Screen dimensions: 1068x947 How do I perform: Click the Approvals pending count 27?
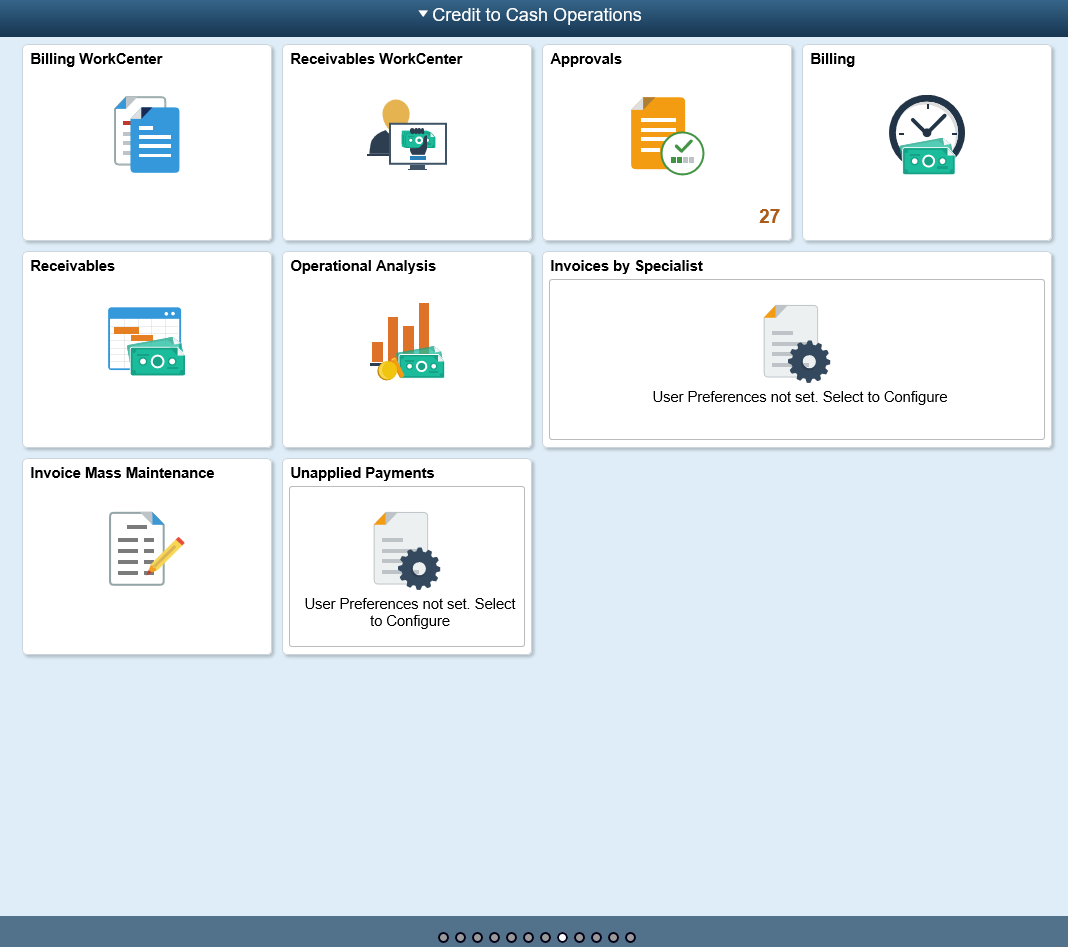point(769,216)
